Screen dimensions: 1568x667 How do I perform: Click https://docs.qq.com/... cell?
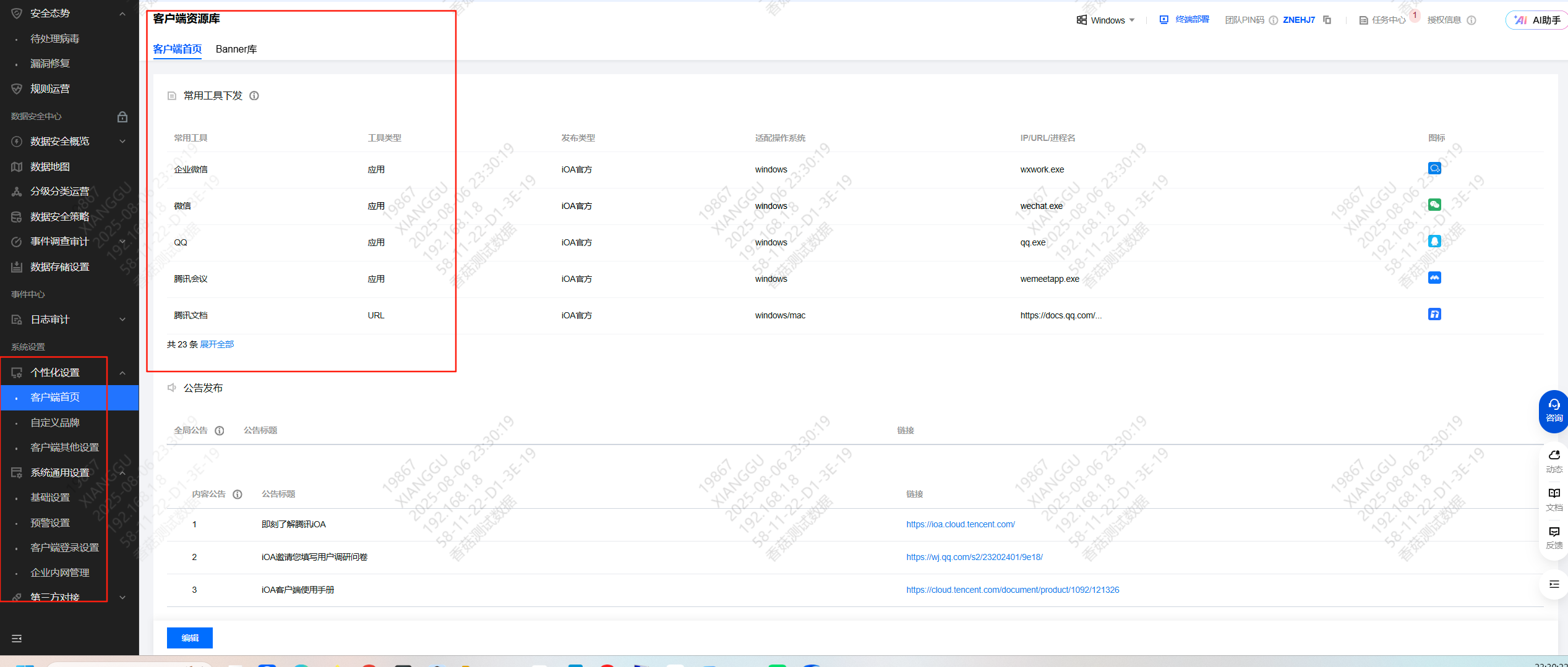(x=1061, y=315)
